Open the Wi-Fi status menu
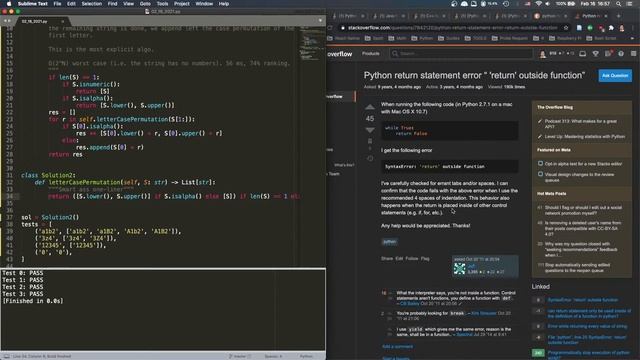Screen dimensions: 640x360 pyautogui.click(x=538, y=4)
